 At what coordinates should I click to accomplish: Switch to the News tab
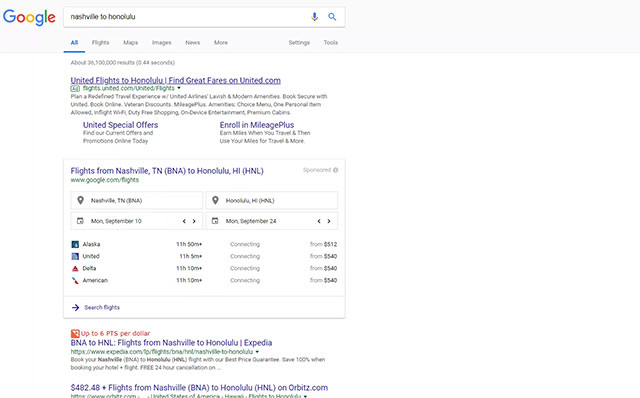(x=193, y=42)
